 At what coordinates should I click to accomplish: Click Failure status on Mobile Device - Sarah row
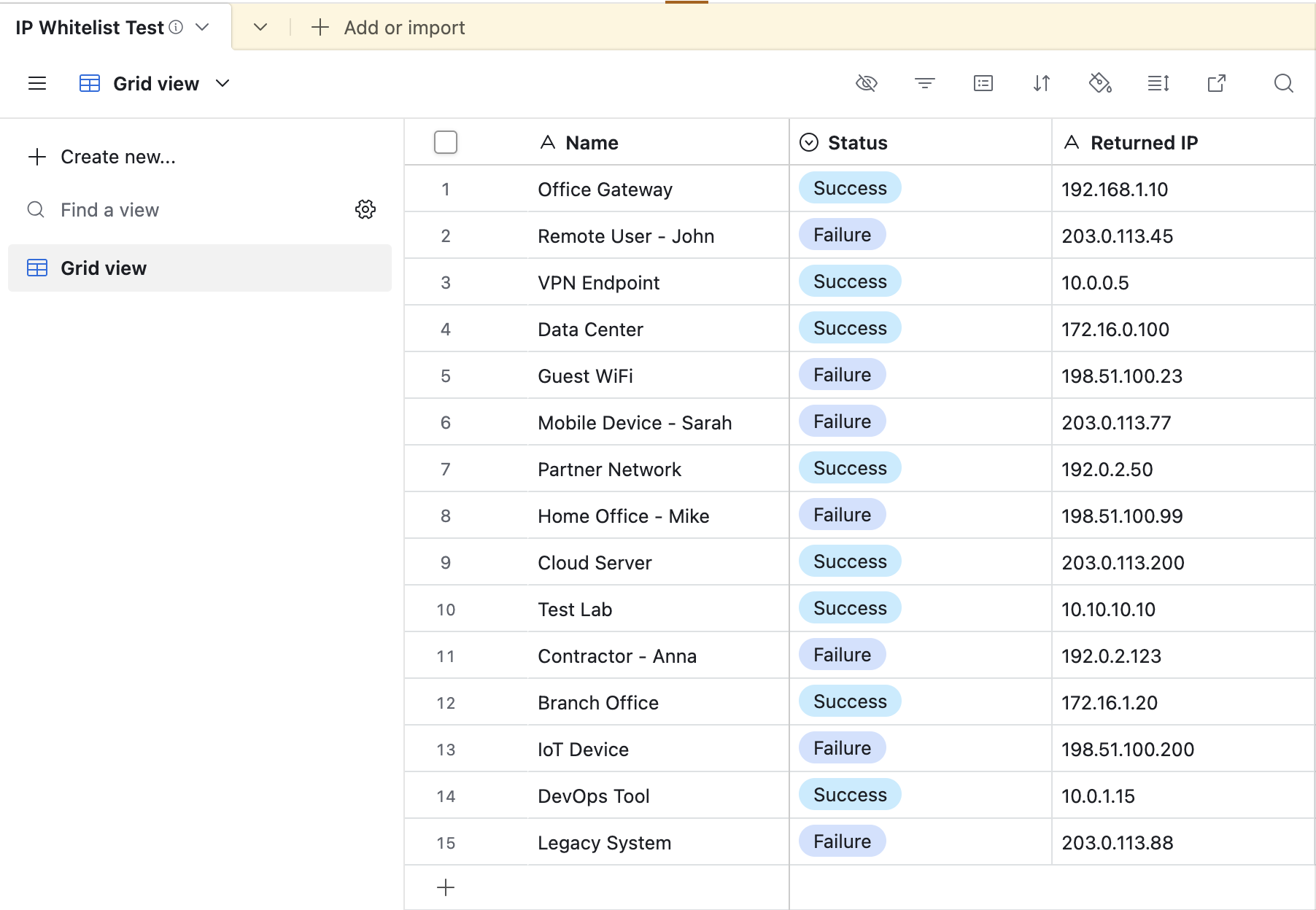pyautogui.click(x=842, y=421)
